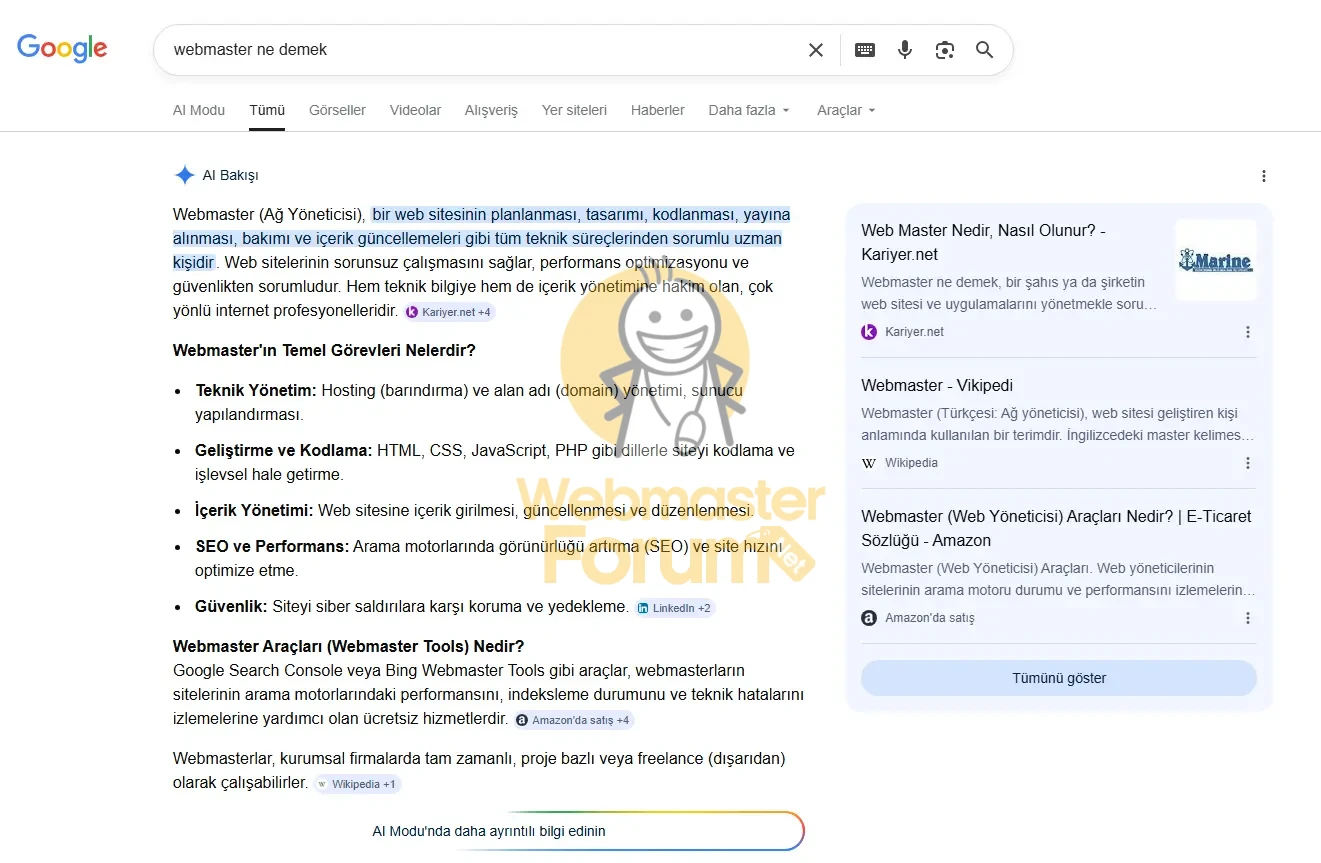Start voice search with microphone icon
The image size is (1321, 863).
tap(905, 50)
